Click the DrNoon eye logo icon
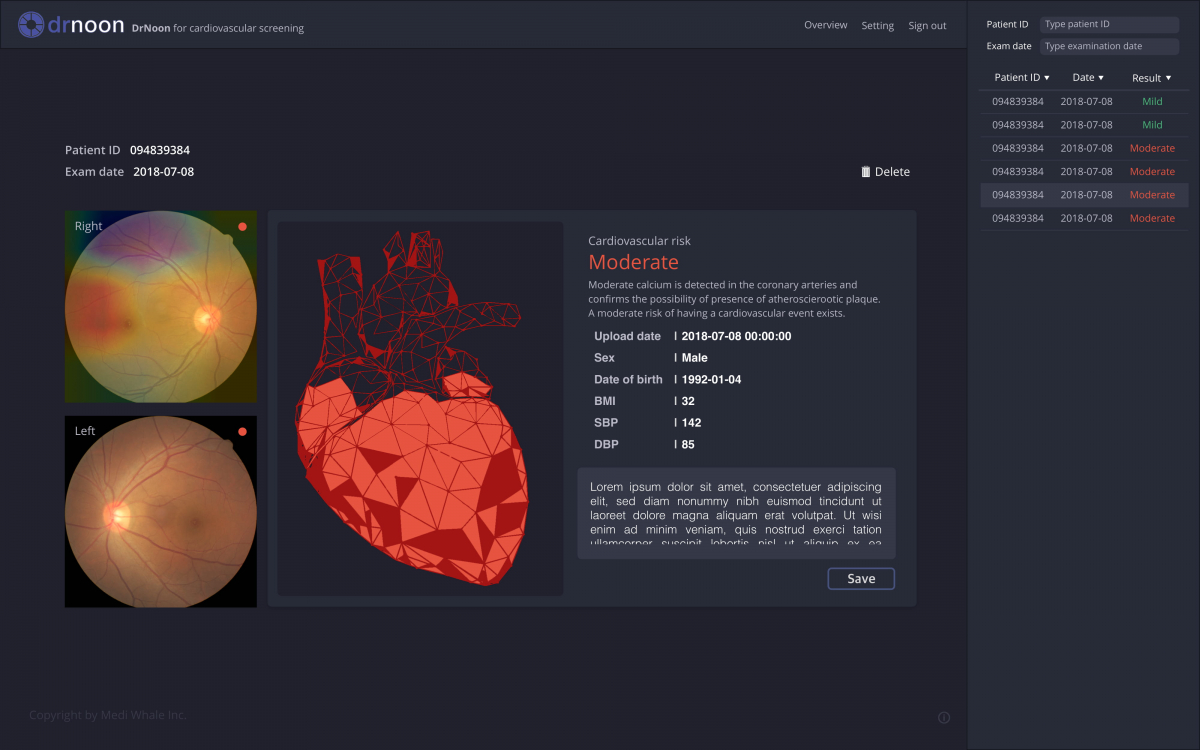 coord(31,25)
